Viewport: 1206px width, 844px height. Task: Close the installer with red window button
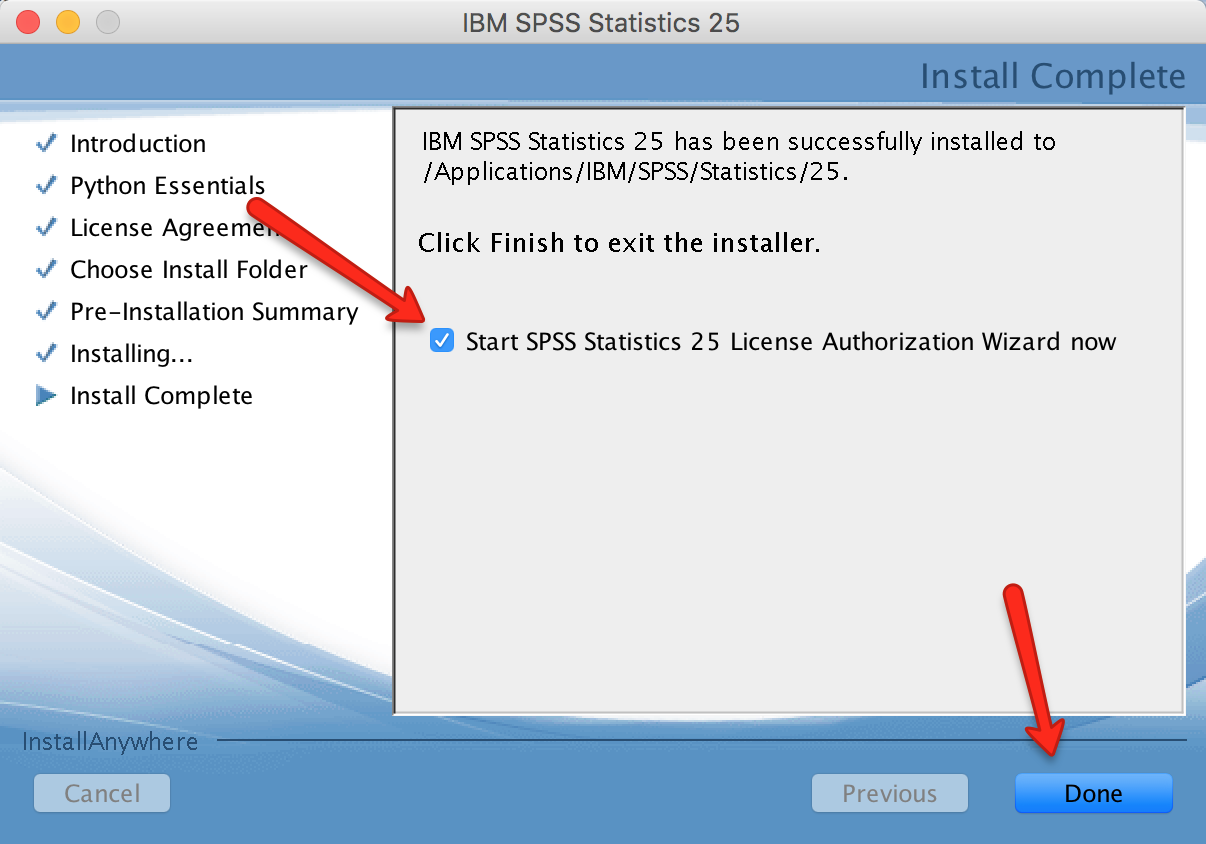28,22
